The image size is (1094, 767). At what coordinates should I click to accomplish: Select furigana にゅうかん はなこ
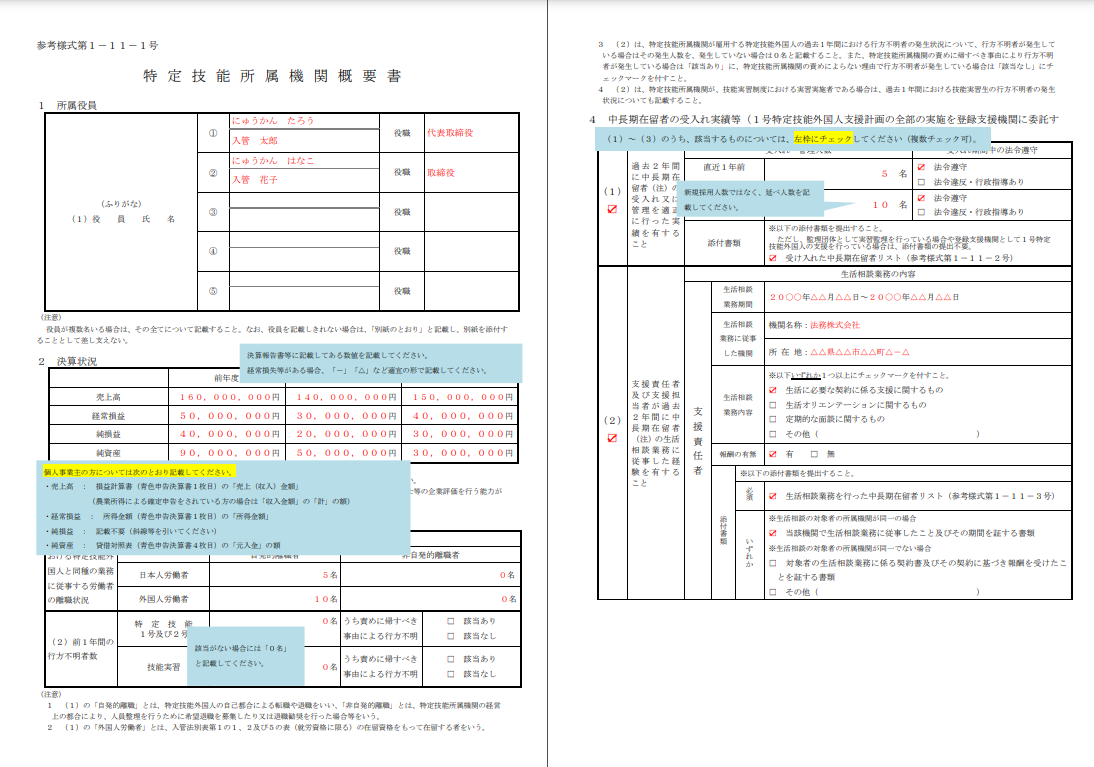273,160
